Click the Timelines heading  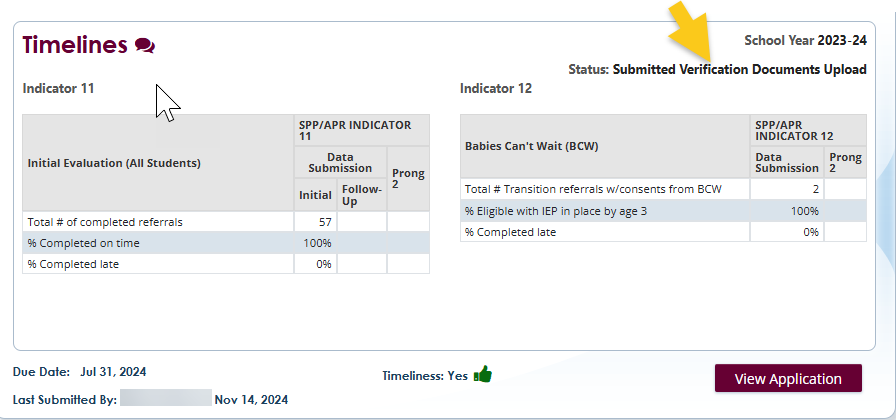(75, 45)
